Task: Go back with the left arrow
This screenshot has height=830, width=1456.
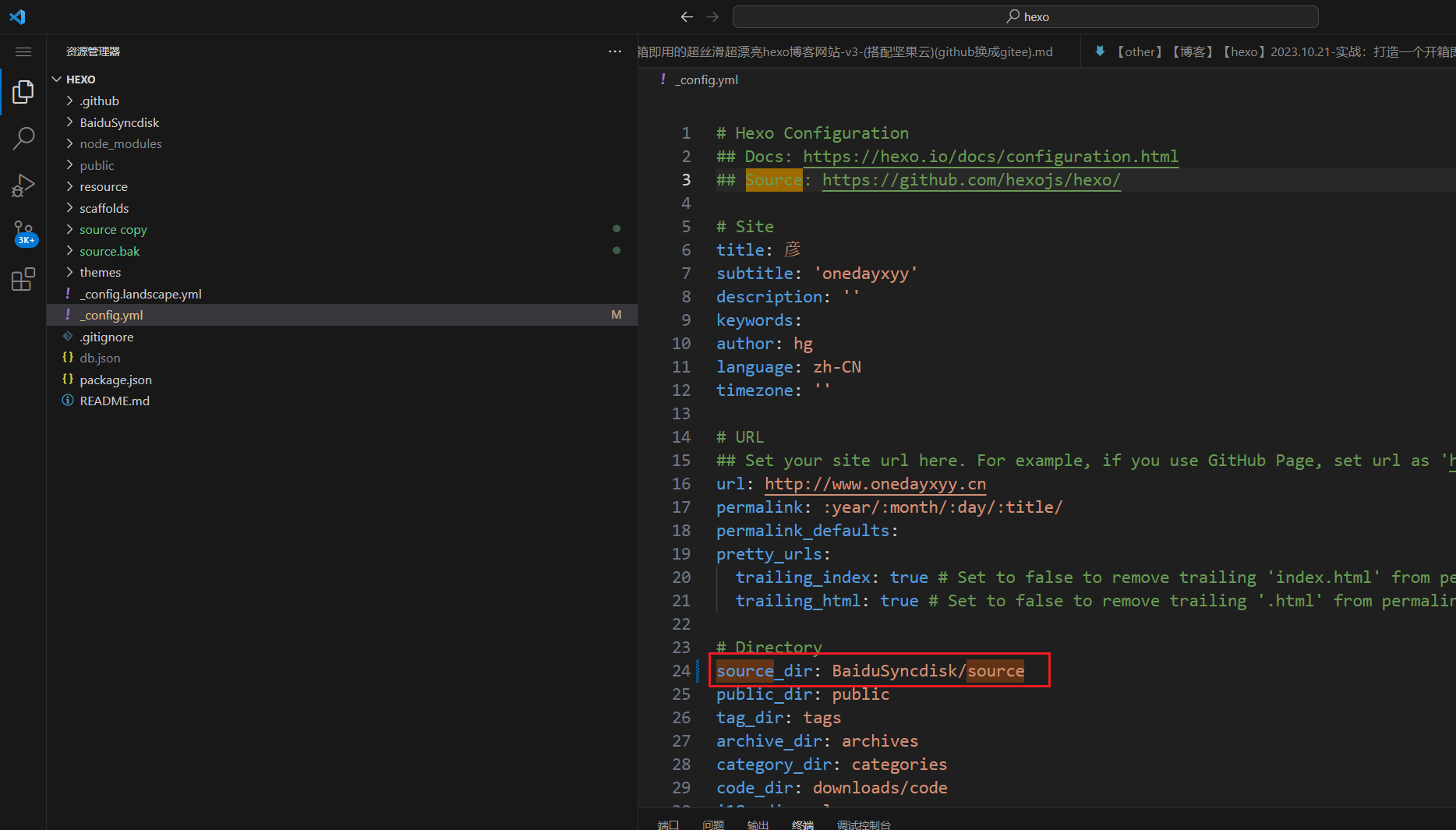Action: pos(687,16)
